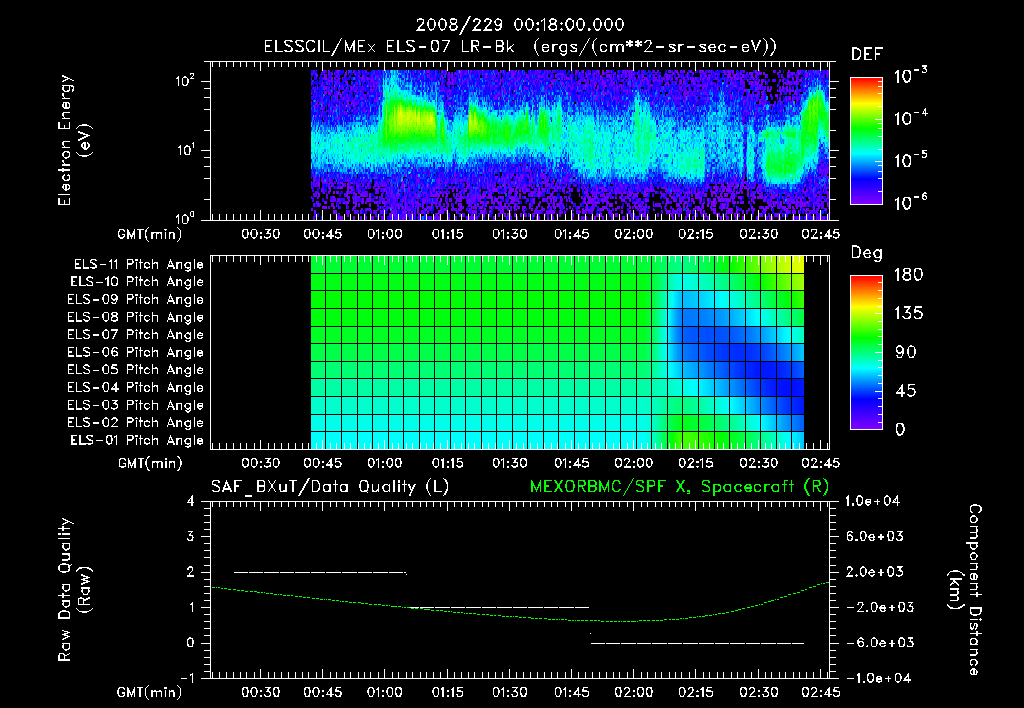Click the GMT(min) label under the spectrogram
Image resolution: width=1024 pixels, height=708 pixels.
pyautogui.click(x=150, y=234)
